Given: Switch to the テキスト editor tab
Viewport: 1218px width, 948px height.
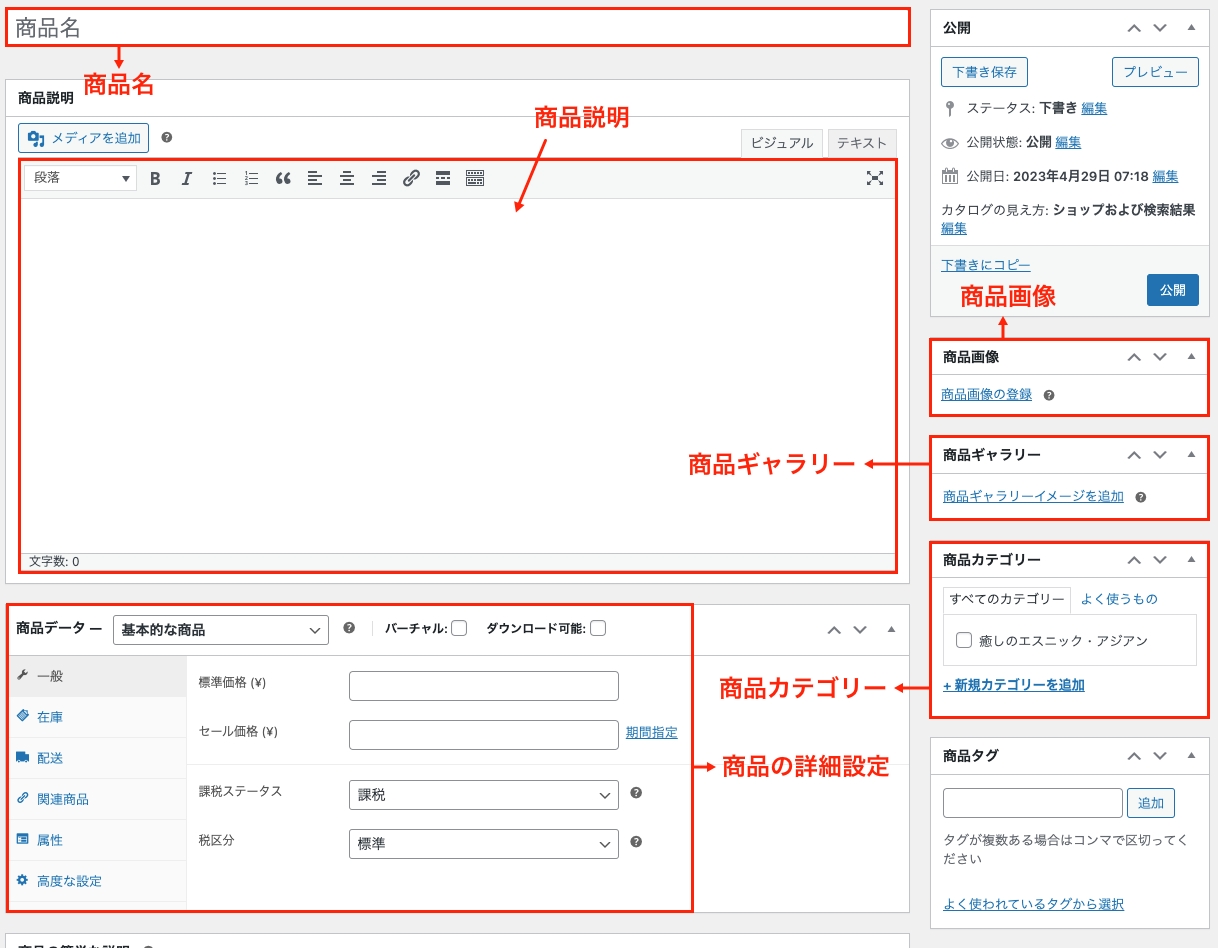Looking at the screenshot, I should pos(862,143).
